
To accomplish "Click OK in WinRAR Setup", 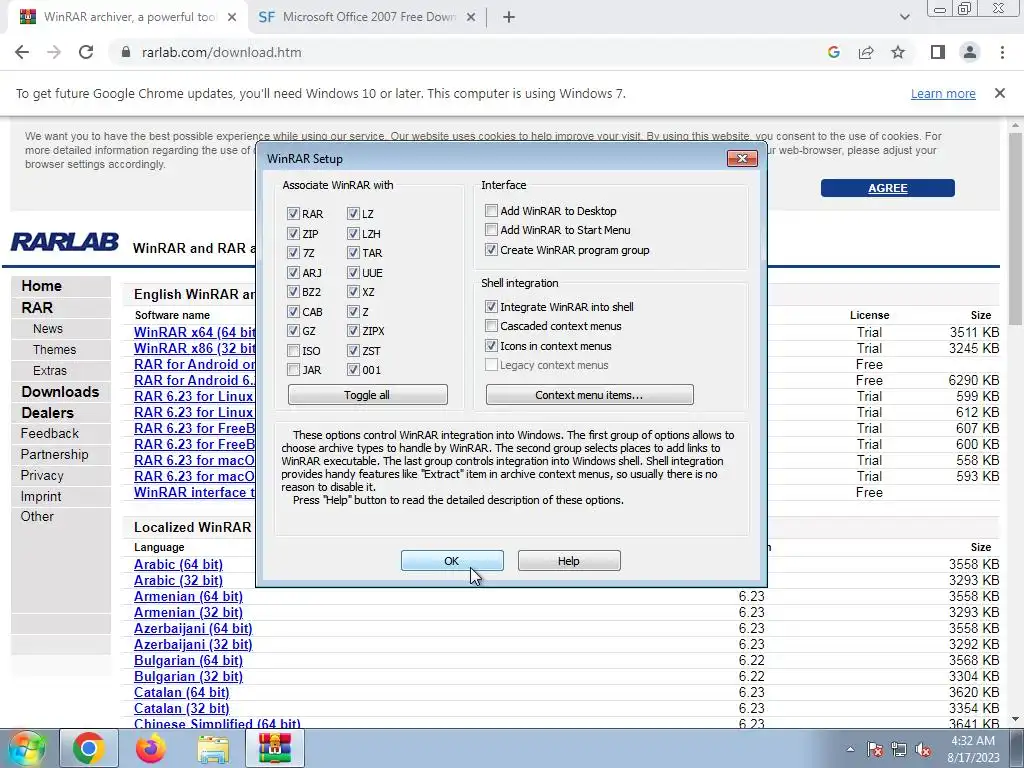I will pos(452,560).
